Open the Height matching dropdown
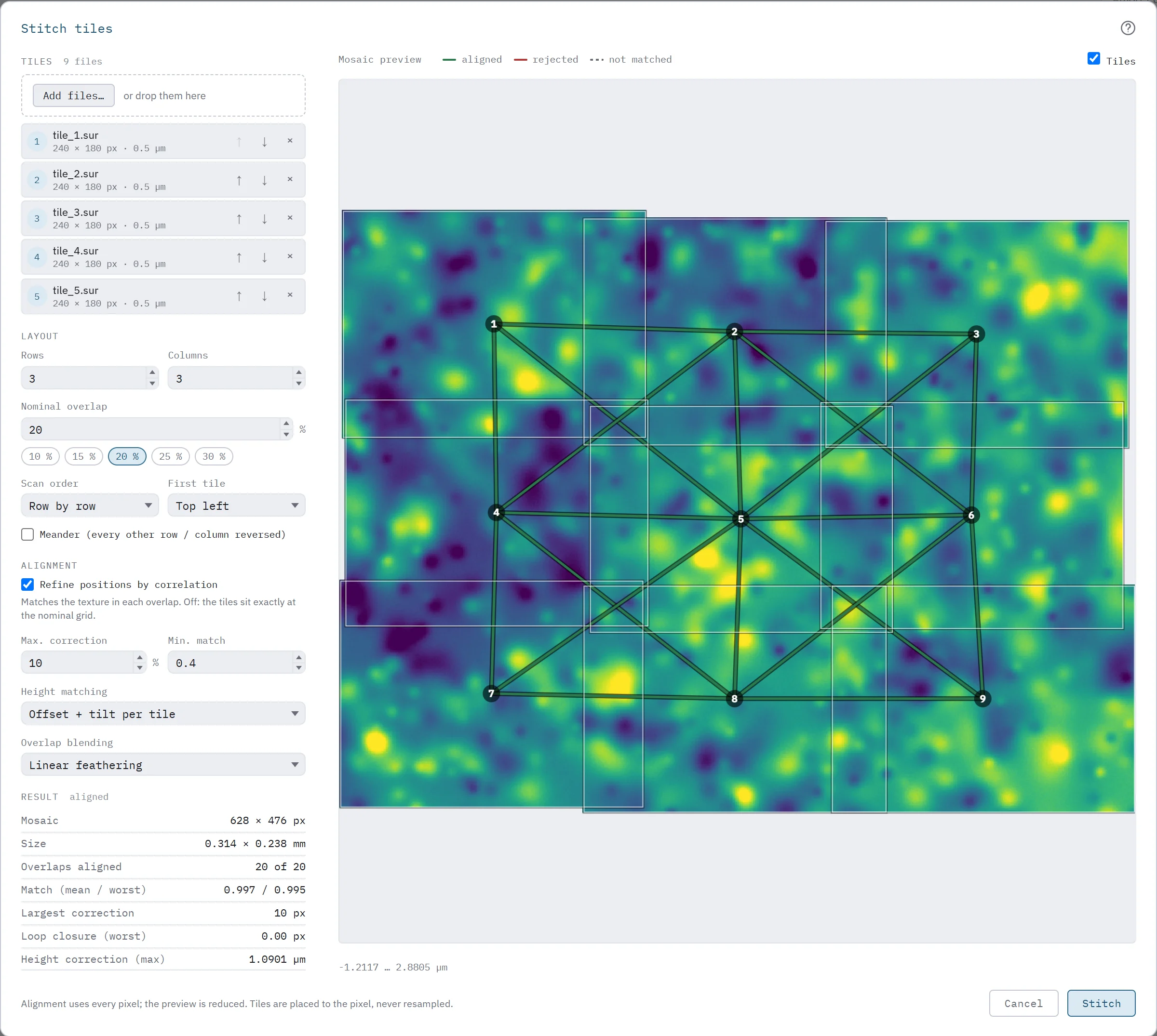 tap(163, 713)
